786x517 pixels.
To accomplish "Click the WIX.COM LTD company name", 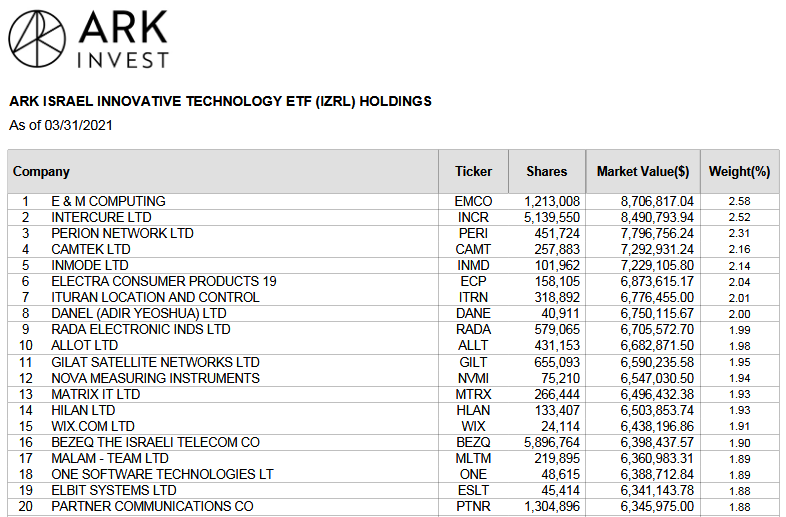I will click(x=93, y=426).
